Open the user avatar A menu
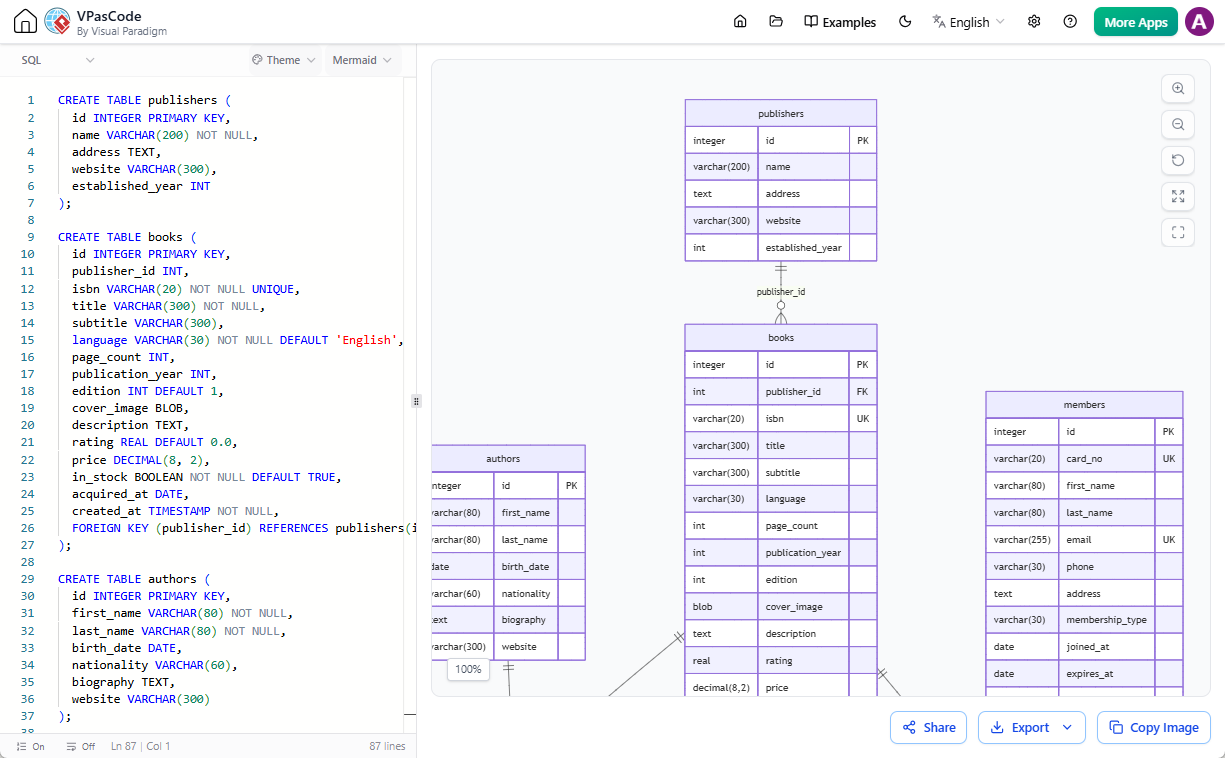The width and height of the screenshot is (1225, 758). [x=1199, y=22]
